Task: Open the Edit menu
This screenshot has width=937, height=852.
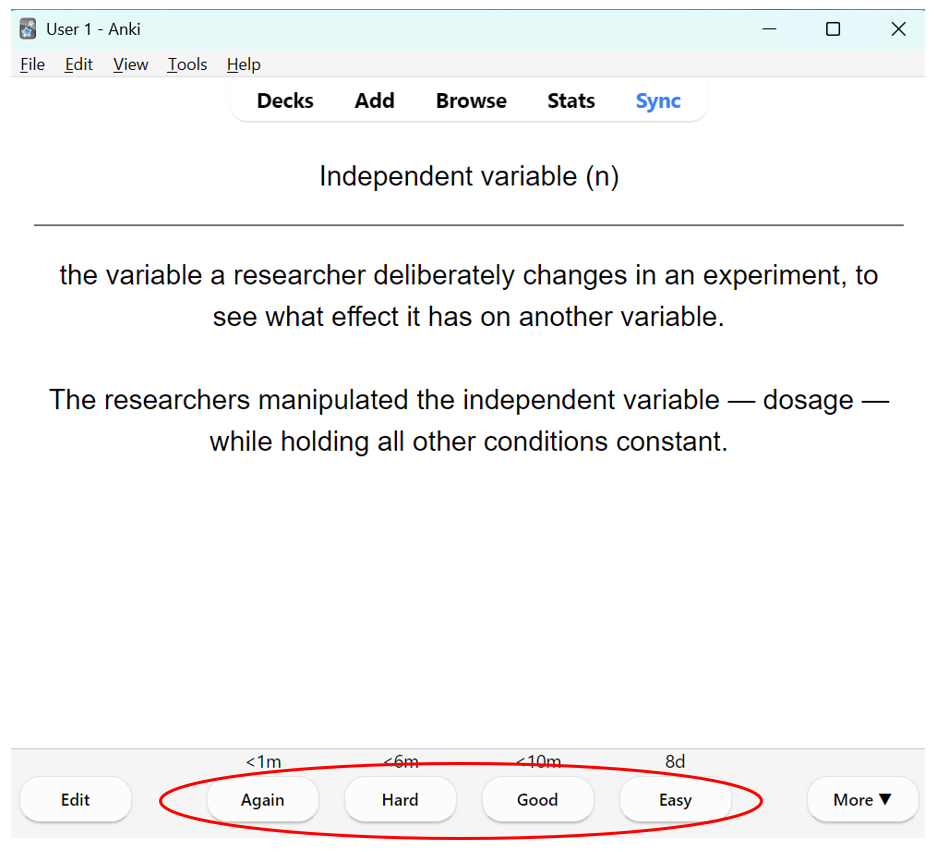Action: 79,65
